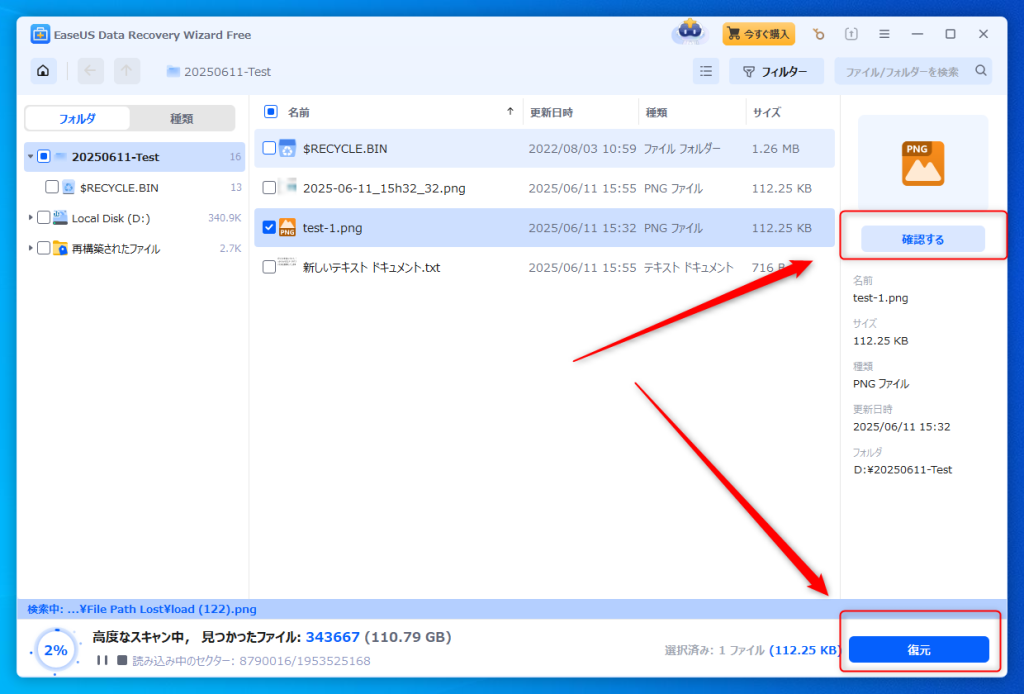Open the hamburger menu in title bar
Image resolution: width=1024 pixels, height=694 pixels.
(884, 34)
